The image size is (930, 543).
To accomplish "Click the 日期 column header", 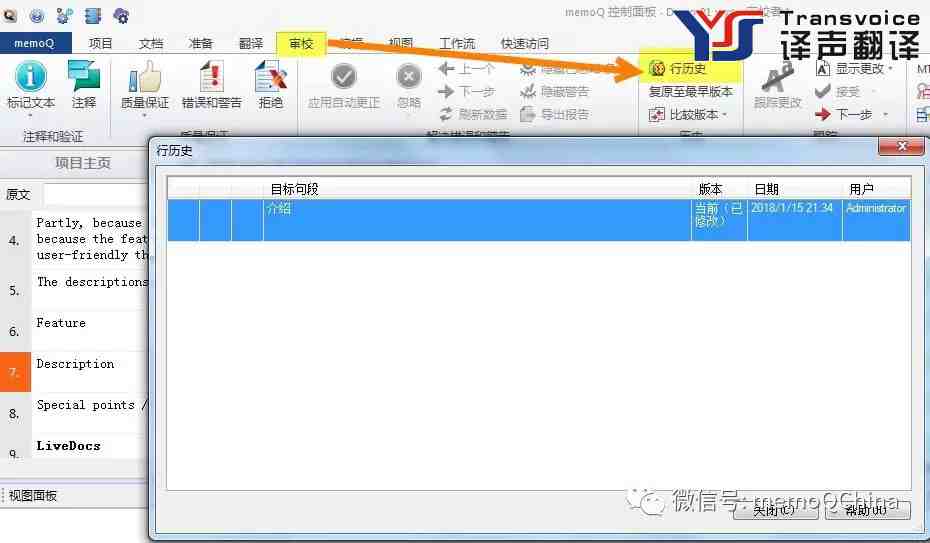I will pos(795,189).
